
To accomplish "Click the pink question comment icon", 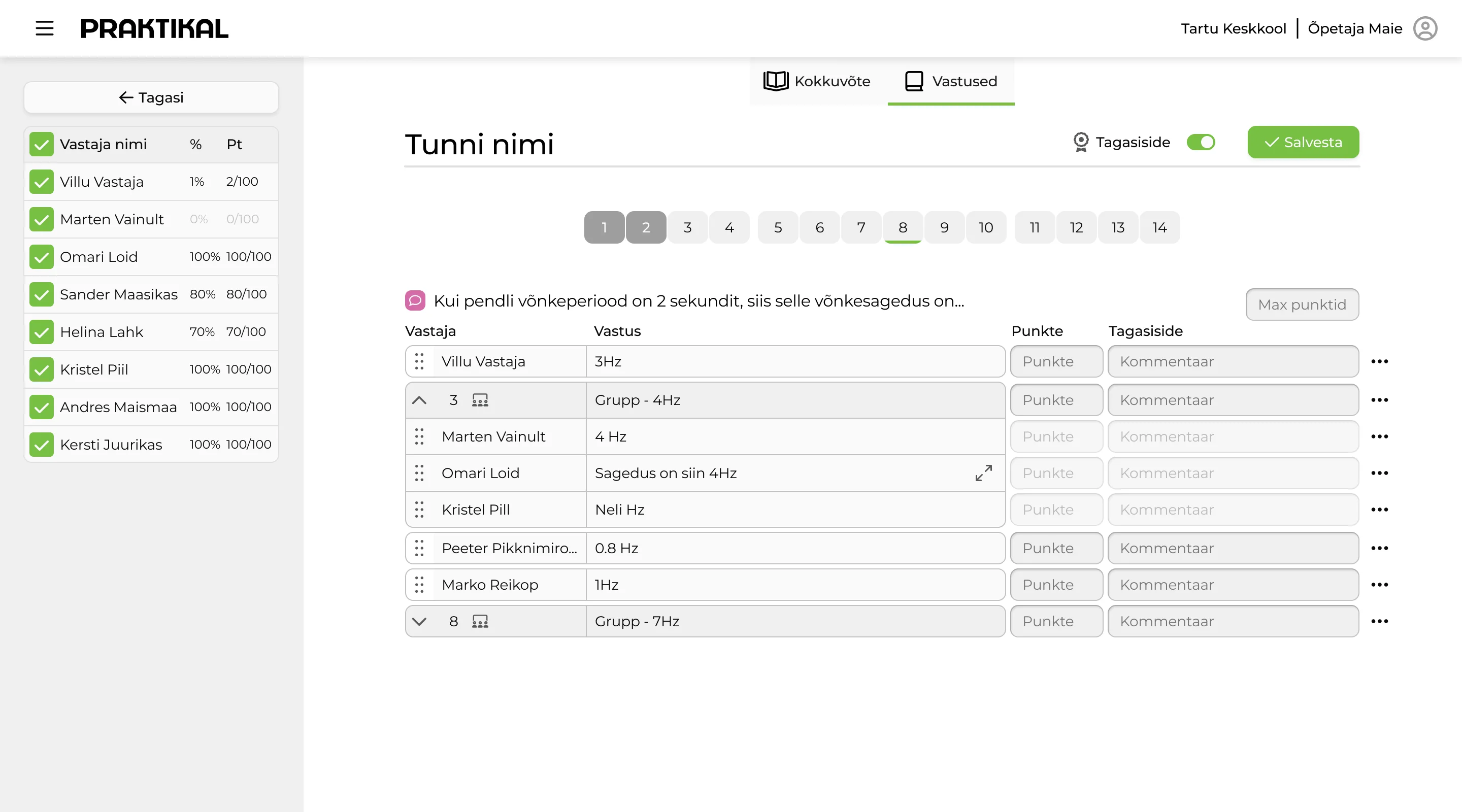I will (x=415, y=301).
